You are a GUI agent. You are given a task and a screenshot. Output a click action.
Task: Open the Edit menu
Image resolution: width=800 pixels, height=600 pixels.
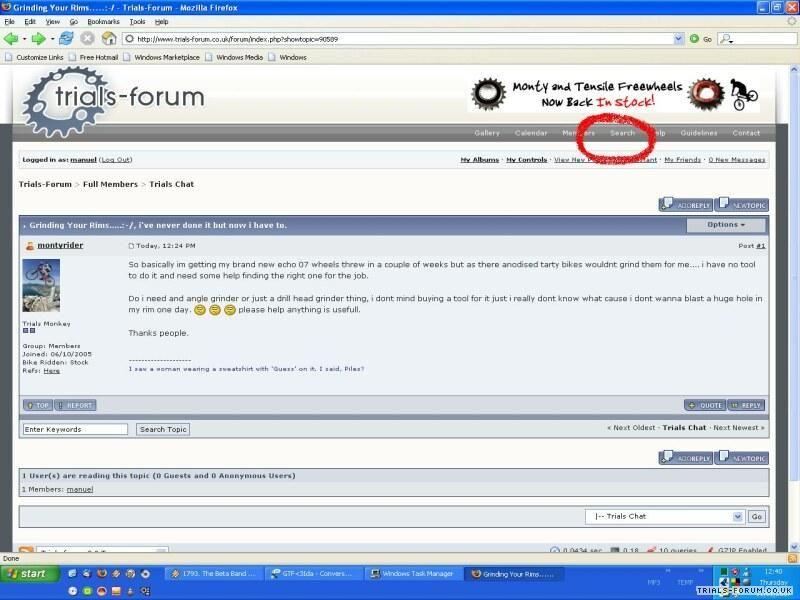30,21
